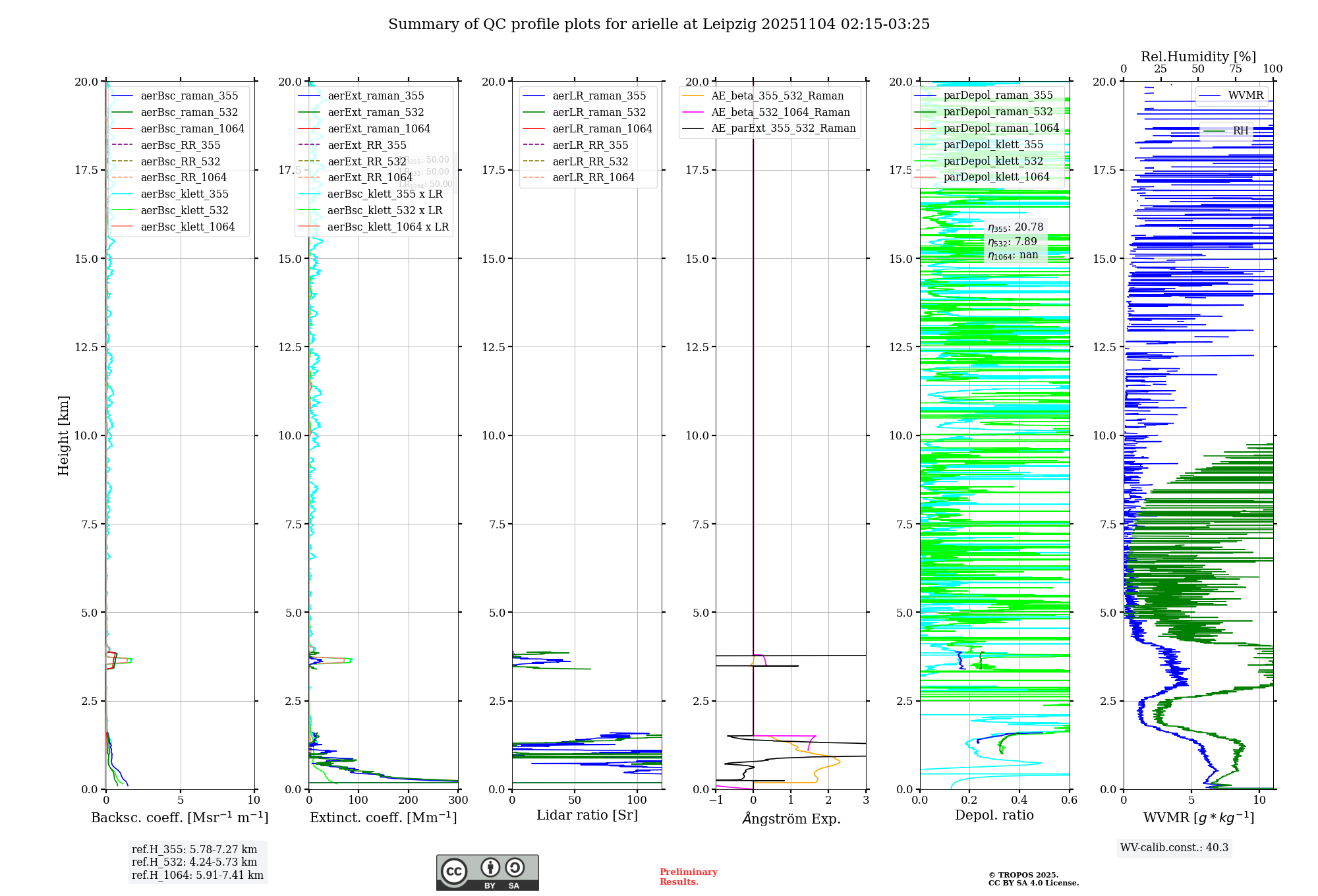Click the RH legend entry
1318x896 pixels.
point(1240,131)
